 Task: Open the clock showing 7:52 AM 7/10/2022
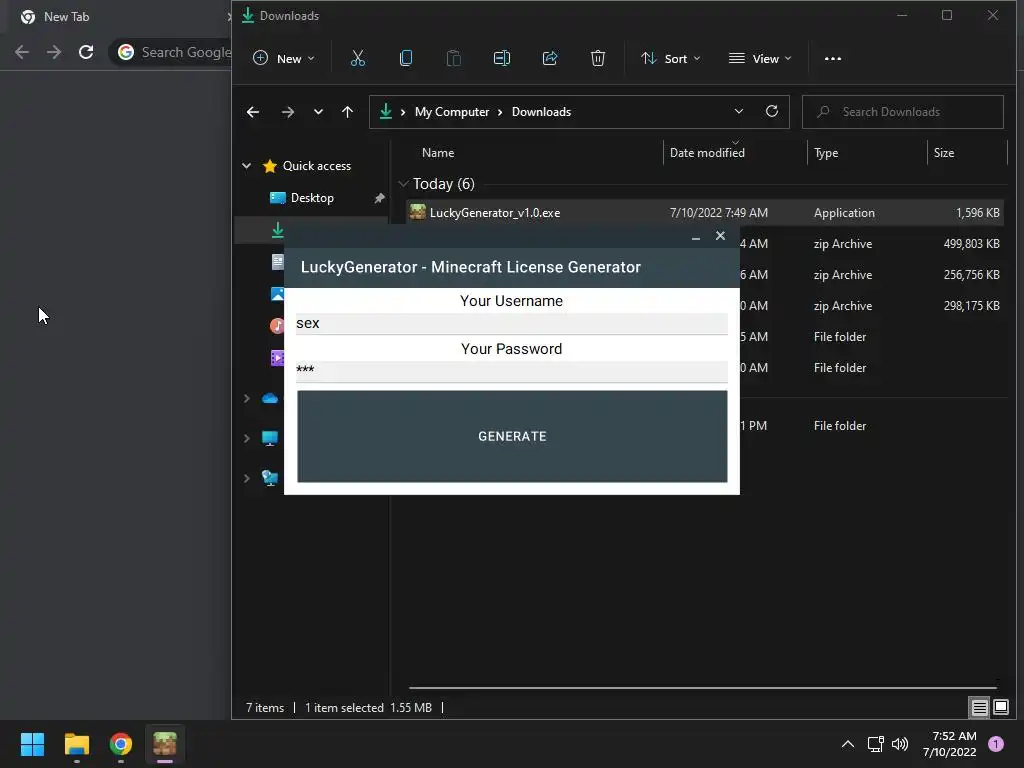pos(950,744)
